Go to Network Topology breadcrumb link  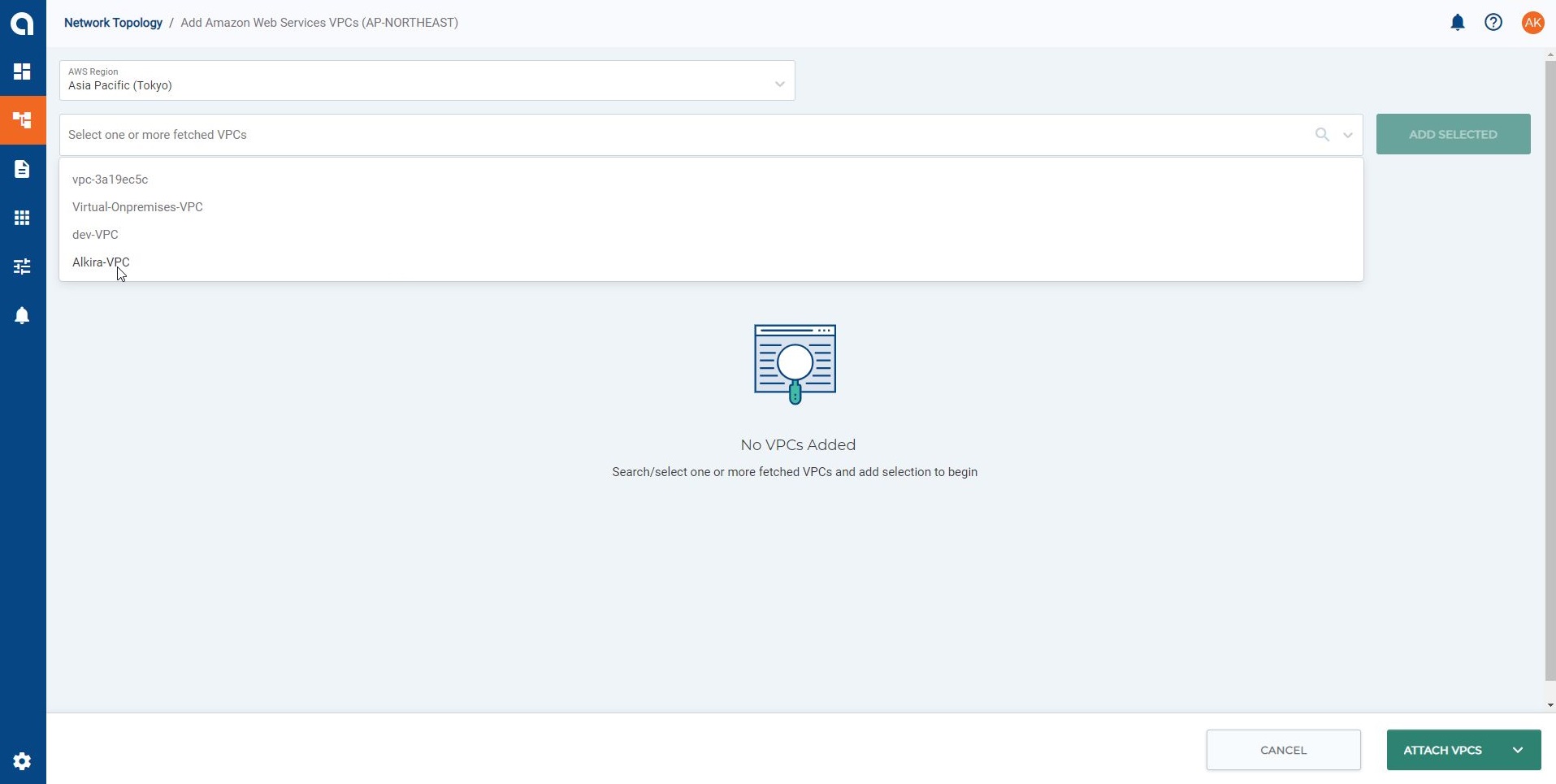tap(113, 23)
